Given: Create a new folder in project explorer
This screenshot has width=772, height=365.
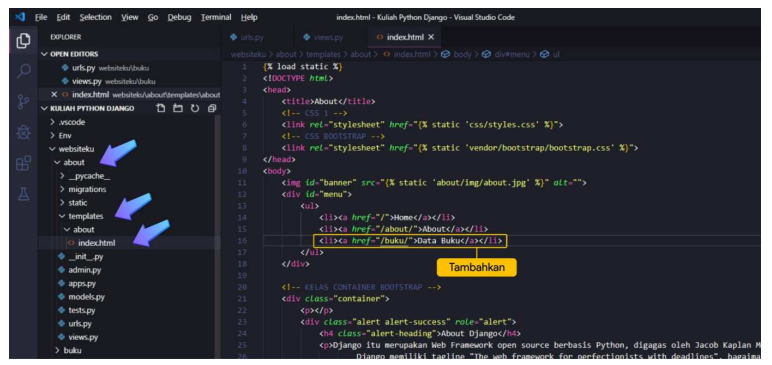Looking at the screenshot, I should 178,108.
